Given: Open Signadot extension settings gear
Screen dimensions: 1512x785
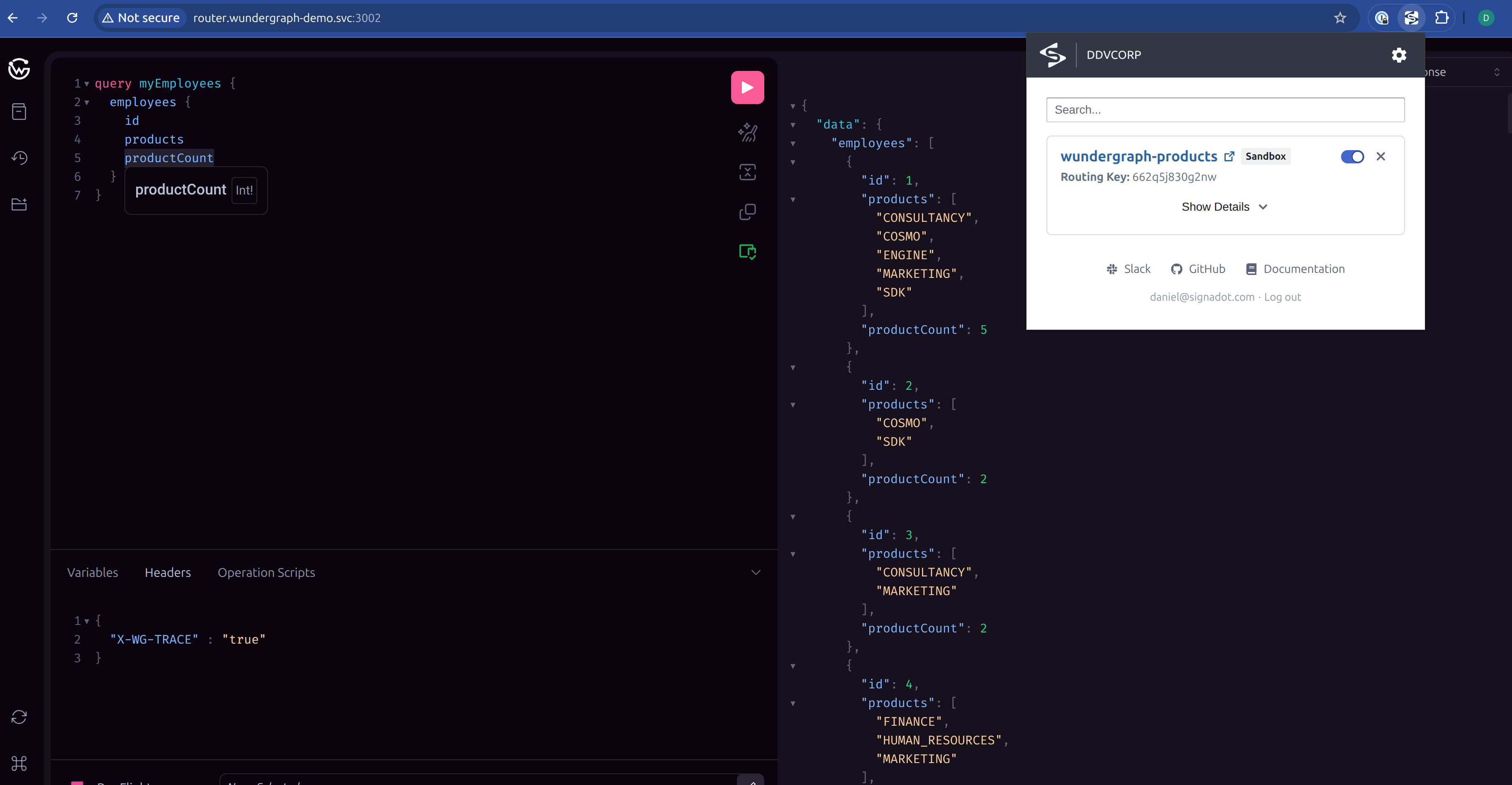Looking at the screenshot, I should coord(1399,55).
